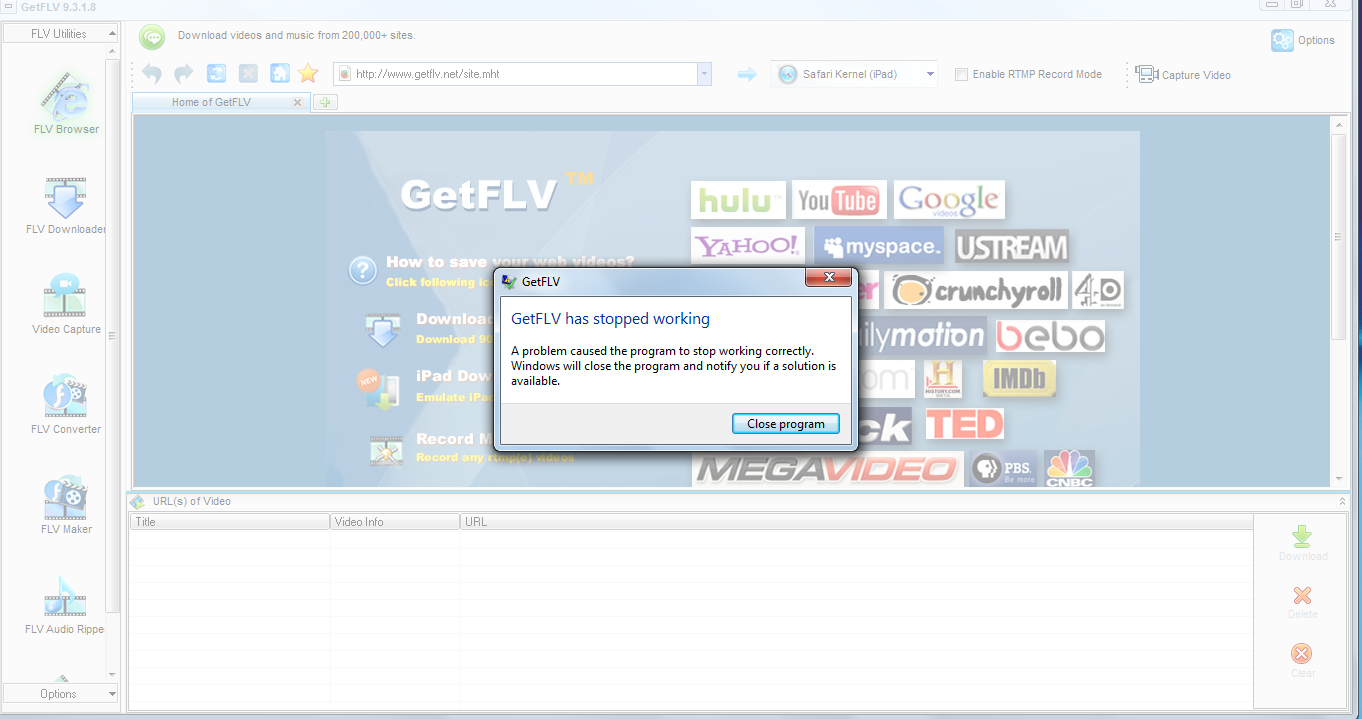The image size is (1362, 719).
Task: Refresh the current page
Action: pos(216,73)
